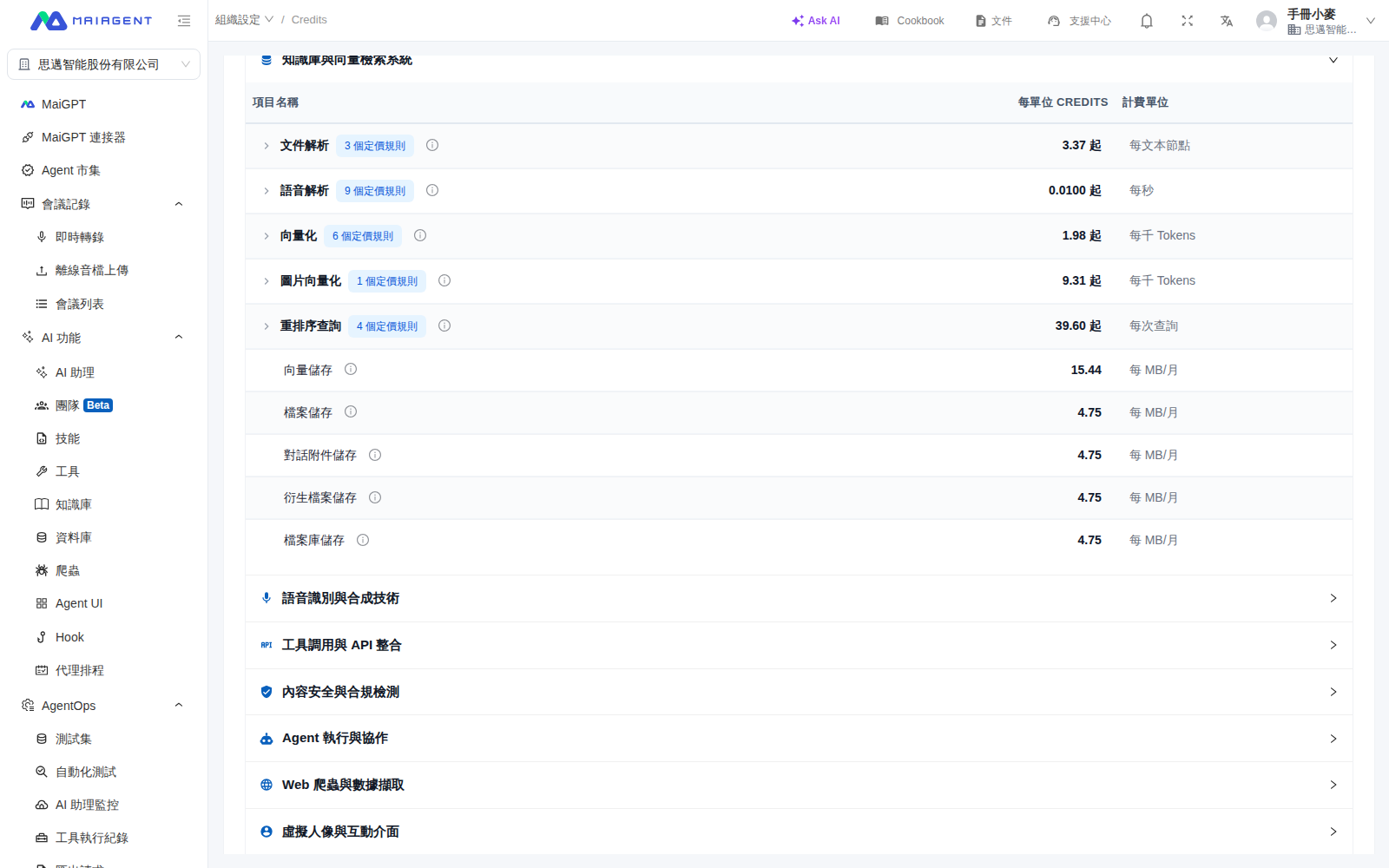Open the 思邁智能股份有限公司 organization dropdown
This screenshot has height=868, width=1389.
click(x=103, y=64)
